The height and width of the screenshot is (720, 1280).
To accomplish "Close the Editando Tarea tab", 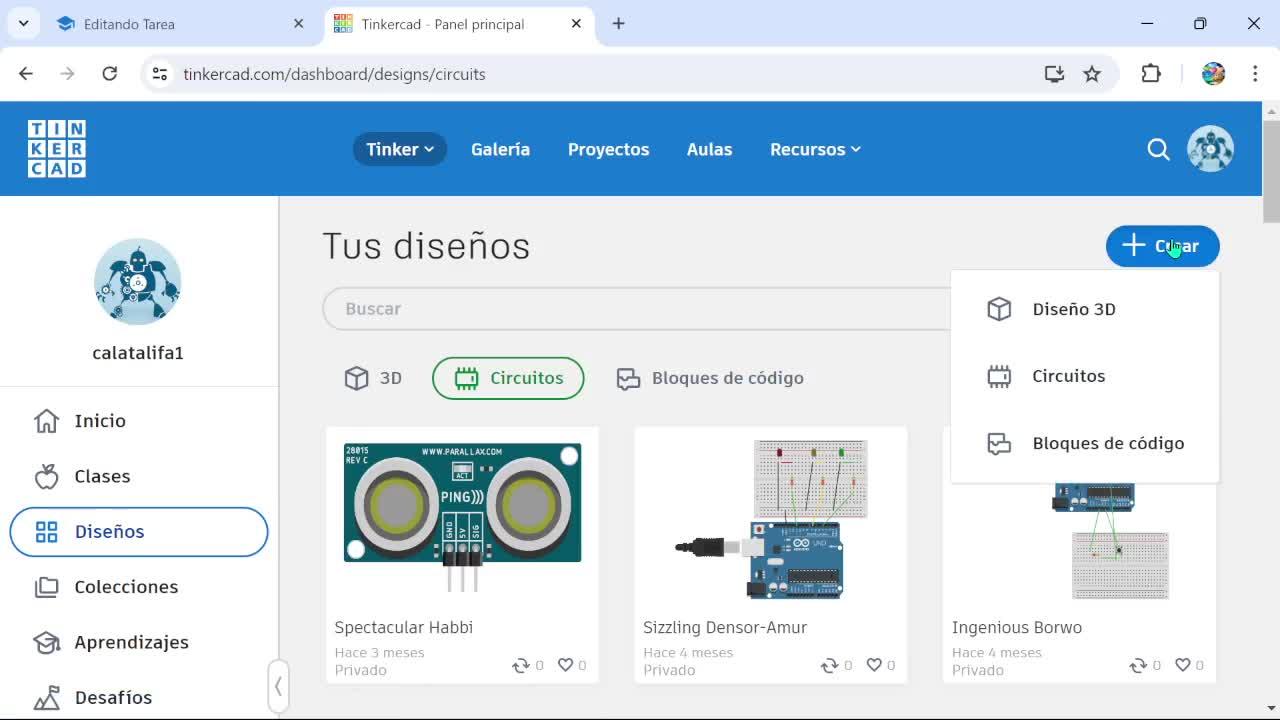I will pyautogui.click(x=298, y=24).
